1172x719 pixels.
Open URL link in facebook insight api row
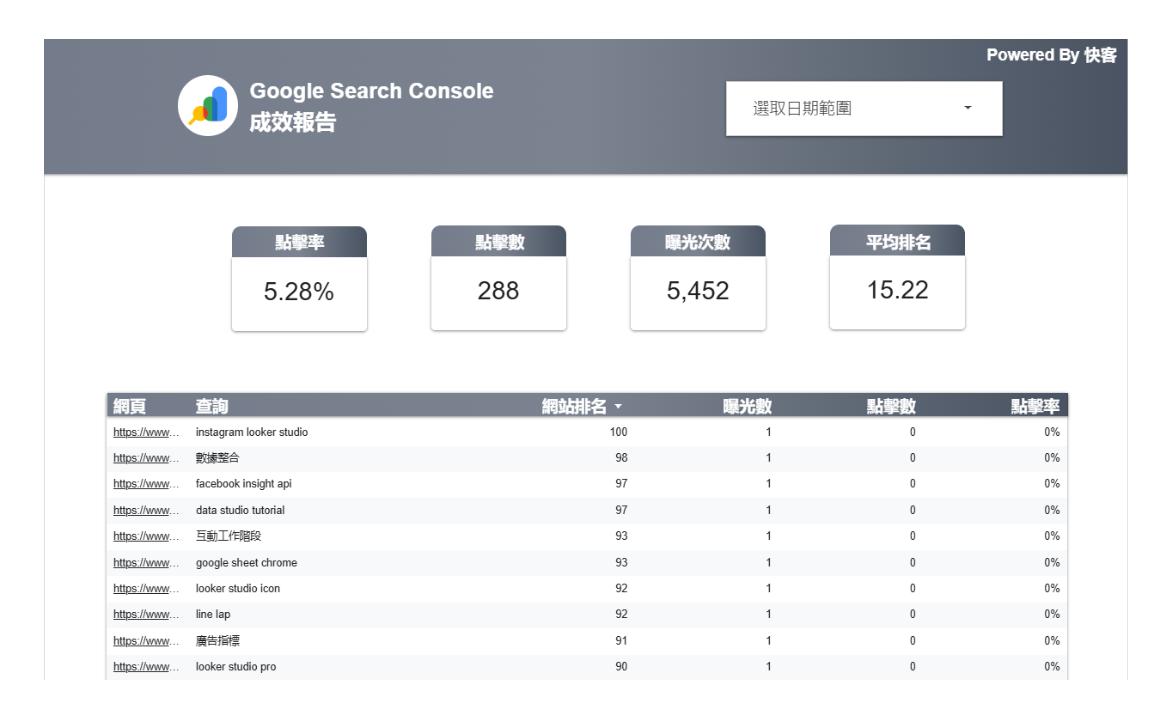tap(146, 484)
